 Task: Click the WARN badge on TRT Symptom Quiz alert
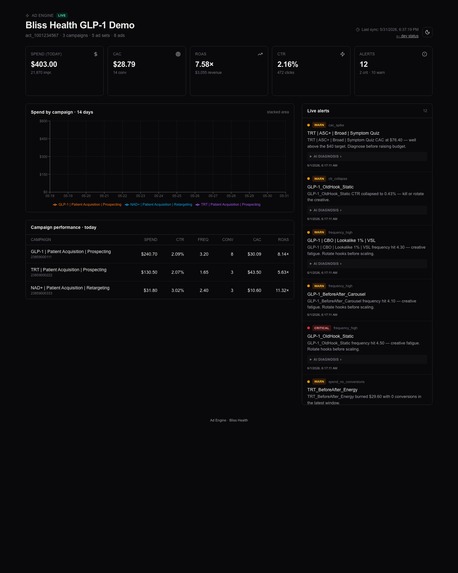[319, 125]
